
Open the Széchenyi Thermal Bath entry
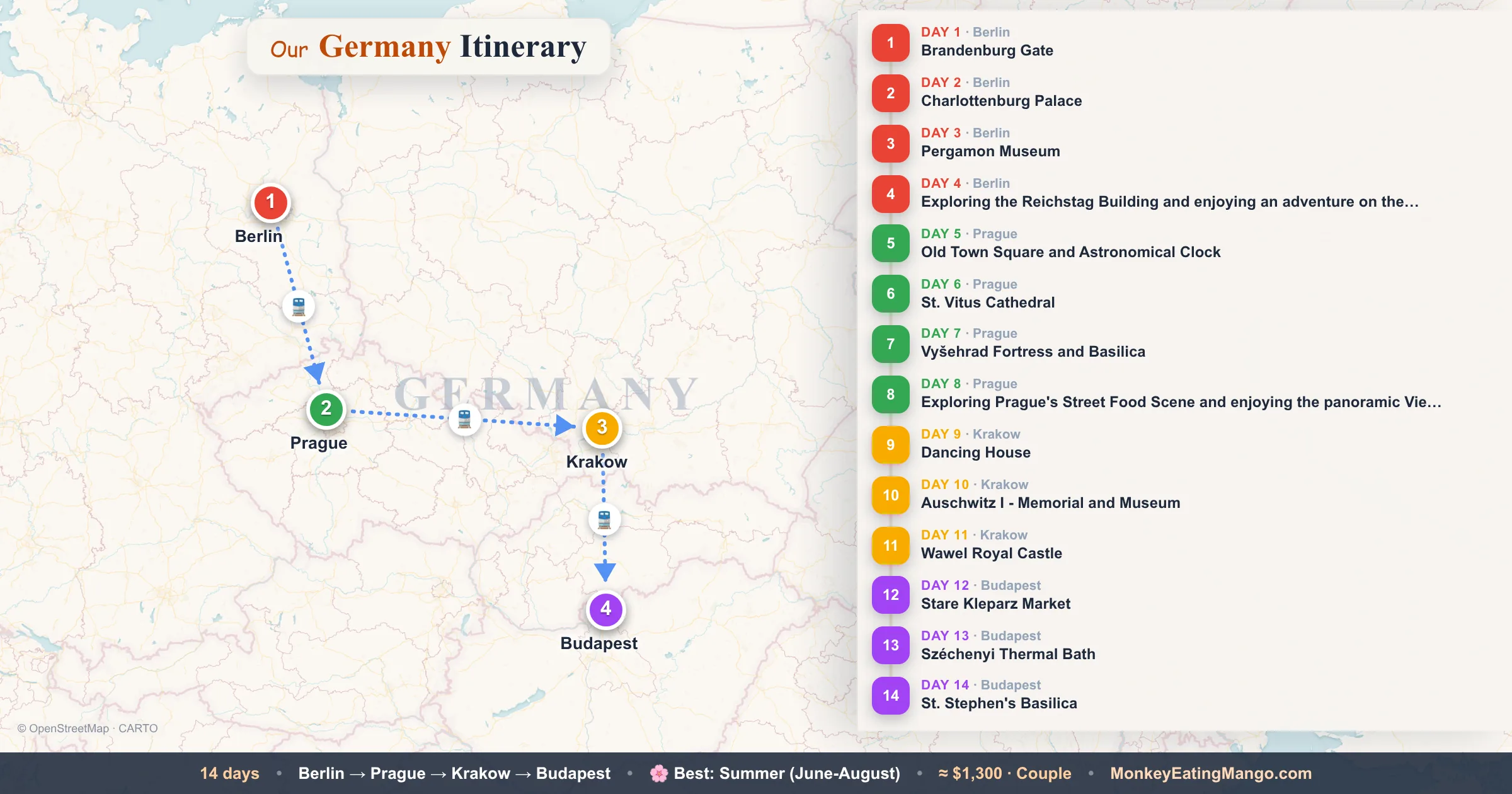click(x=1008, y=655)
